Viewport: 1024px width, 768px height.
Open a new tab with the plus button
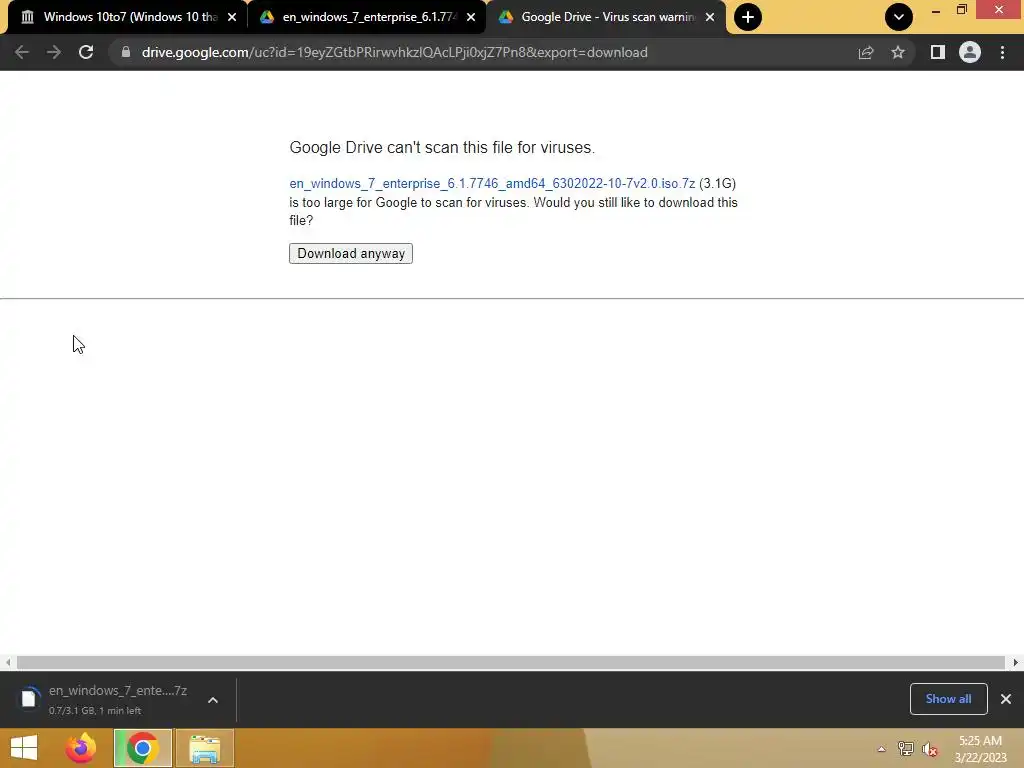coord(748,17)
